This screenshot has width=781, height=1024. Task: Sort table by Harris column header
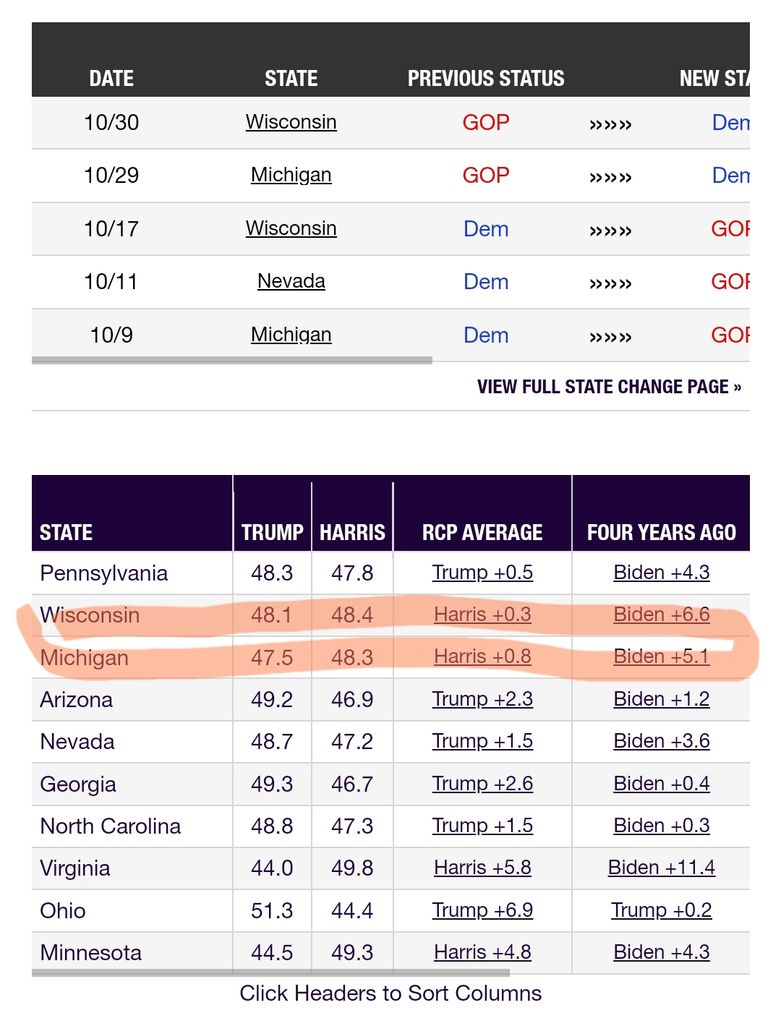pos(352,533)
